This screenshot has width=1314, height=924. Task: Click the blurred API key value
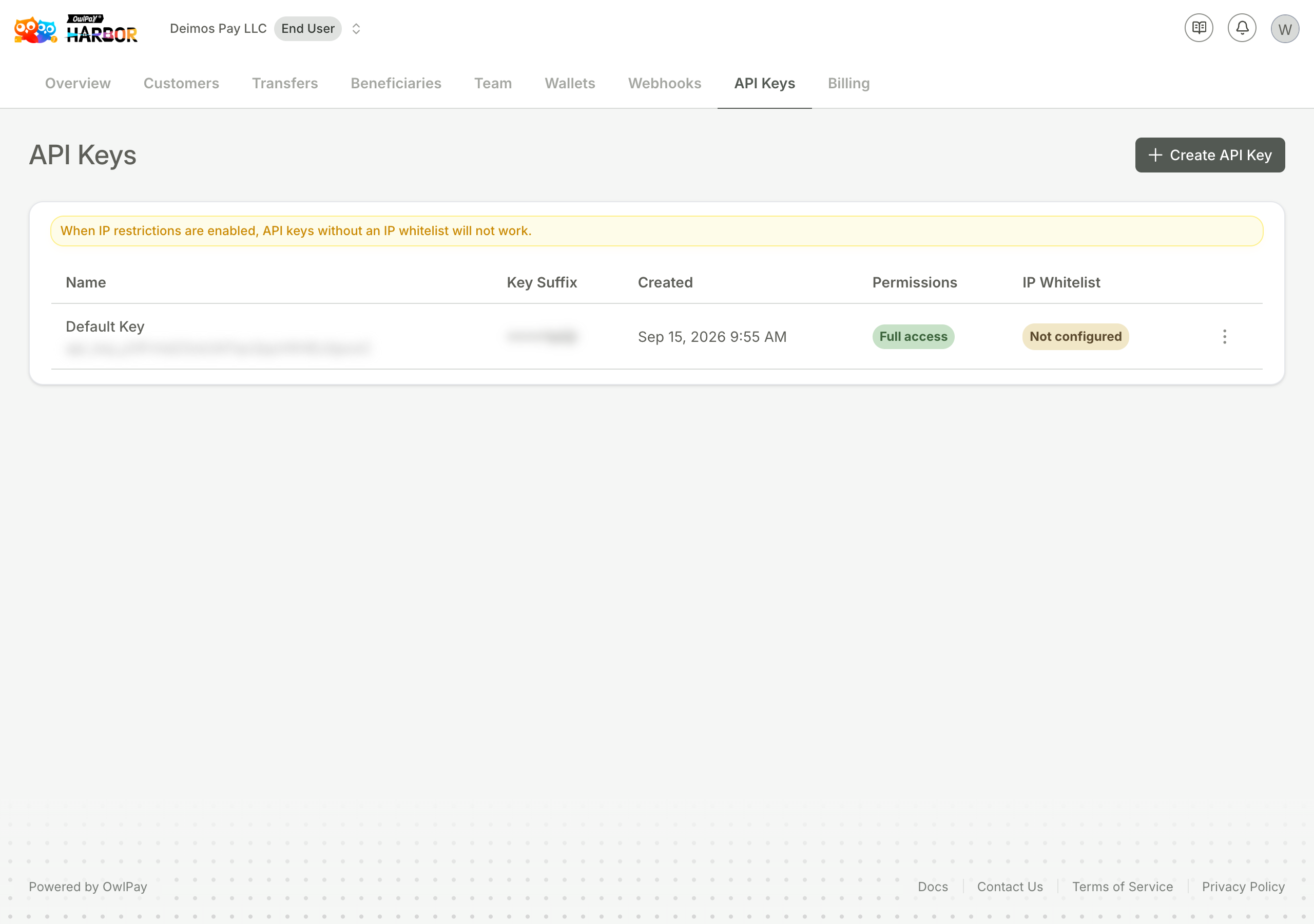pyautogui.click(x=218, y=348)
